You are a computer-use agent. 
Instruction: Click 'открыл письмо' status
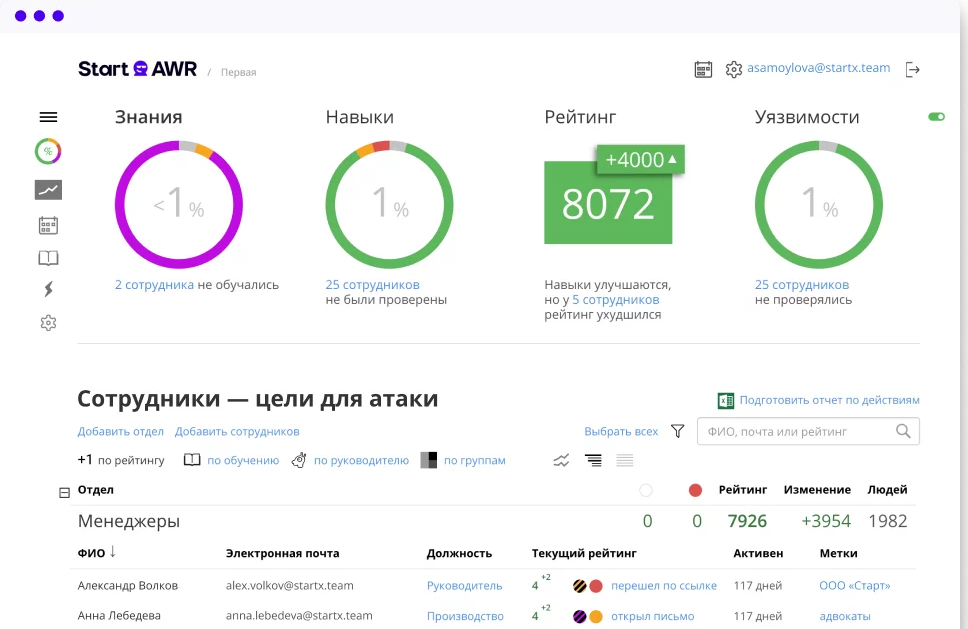[653, 616]
